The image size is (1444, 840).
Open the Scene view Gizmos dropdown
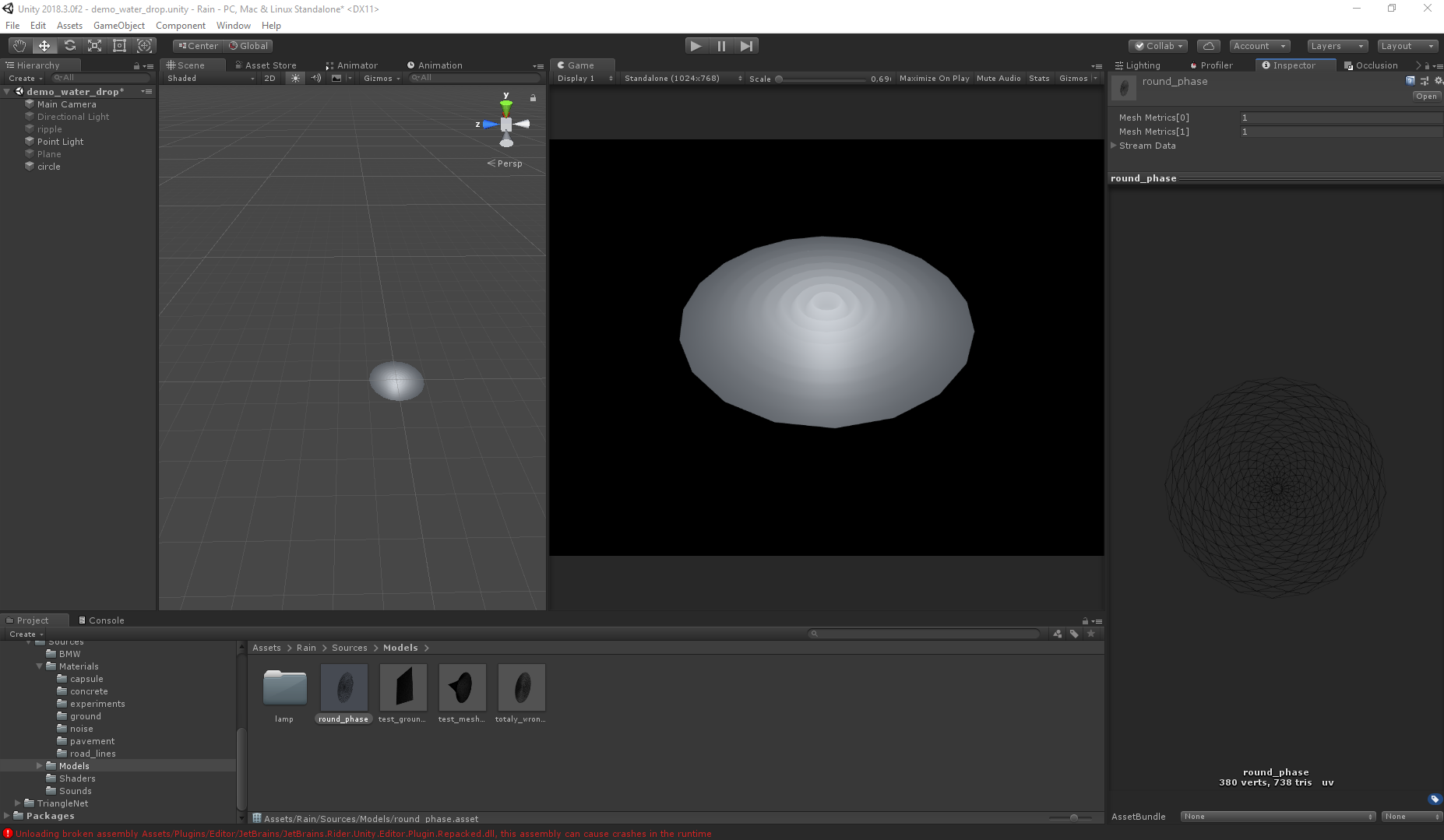coord(382,78)
